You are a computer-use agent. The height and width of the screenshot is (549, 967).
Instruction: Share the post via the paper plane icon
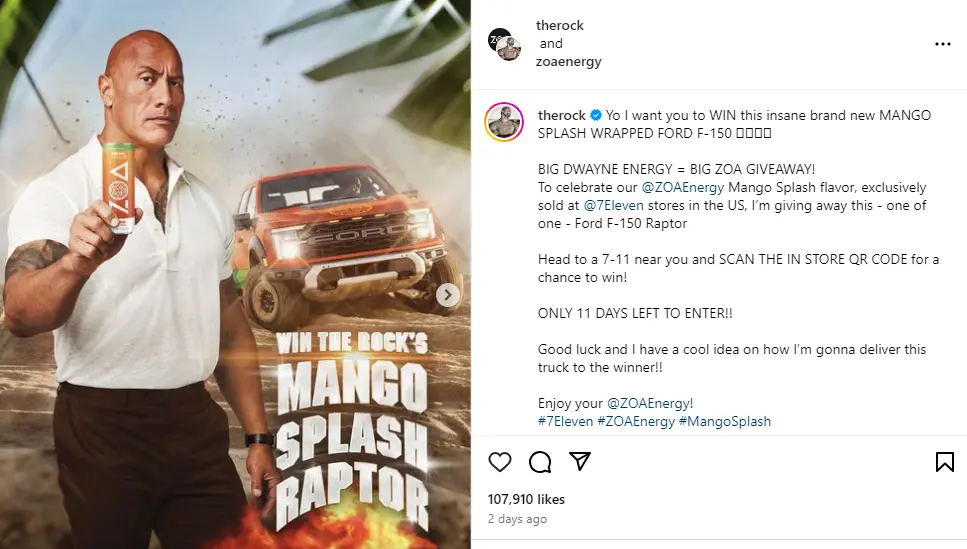[580, 462]
